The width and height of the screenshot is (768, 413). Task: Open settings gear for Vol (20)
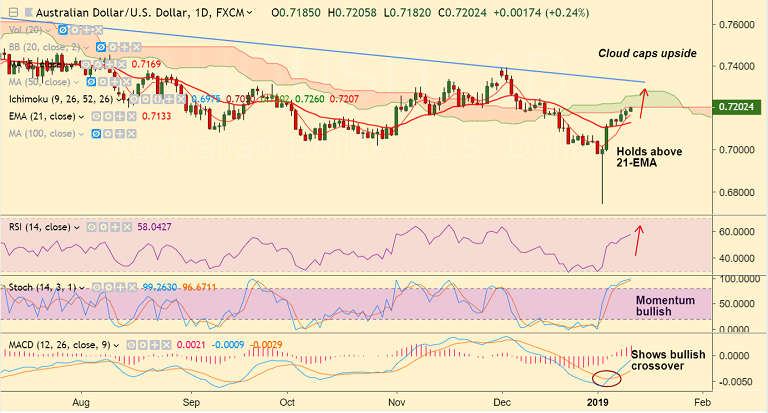74,30
